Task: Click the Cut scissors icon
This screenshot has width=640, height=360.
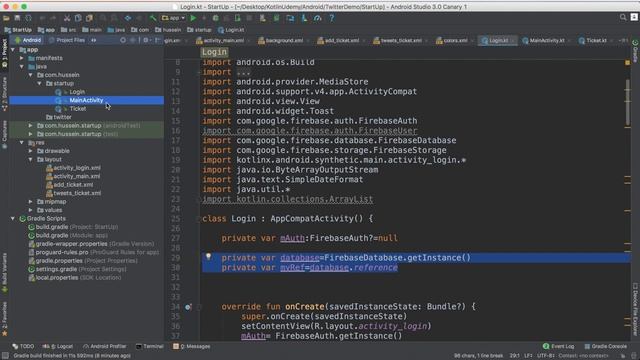Action: pos(67,18)
